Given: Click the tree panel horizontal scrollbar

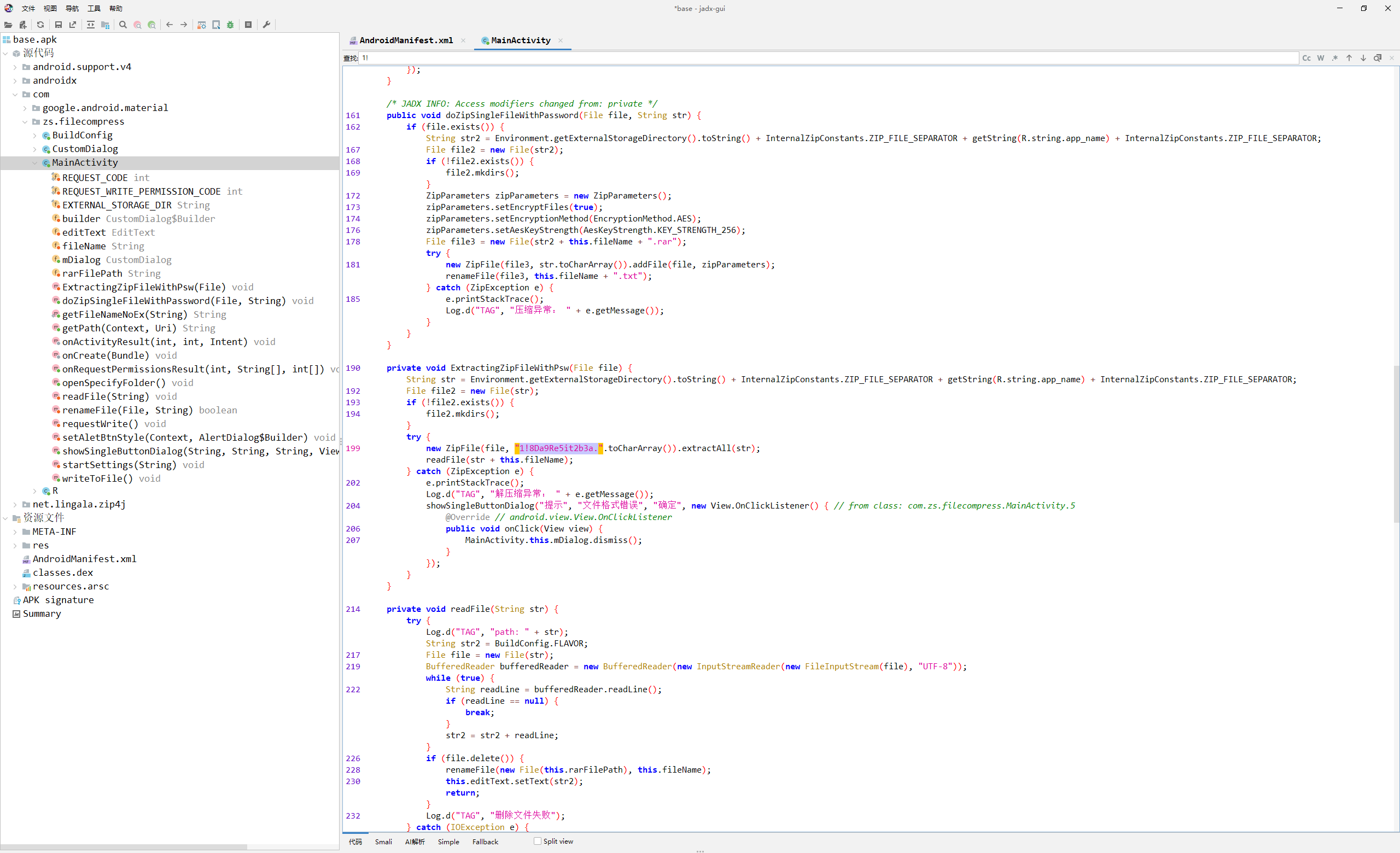Looking at the screenshot, I should click(124, 847).
